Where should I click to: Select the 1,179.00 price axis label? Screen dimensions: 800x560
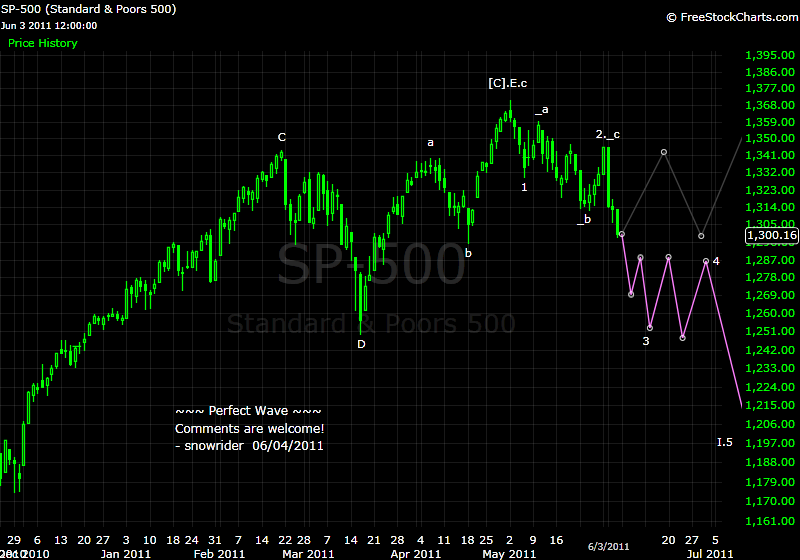point(770,482)
